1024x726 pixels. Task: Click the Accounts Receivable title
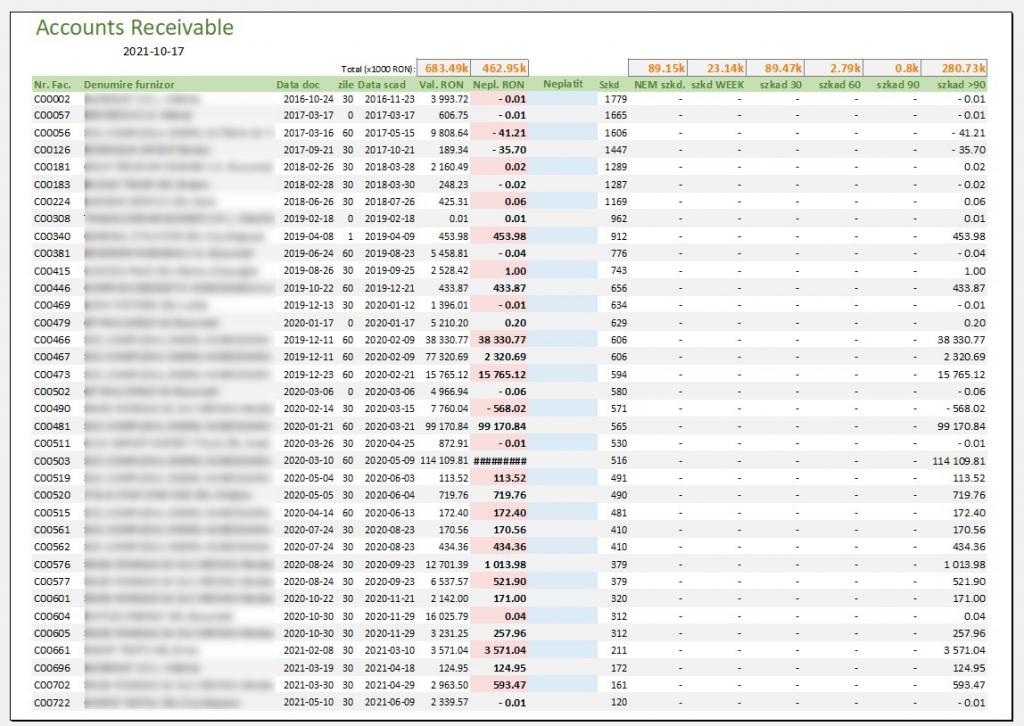(134, 28)
